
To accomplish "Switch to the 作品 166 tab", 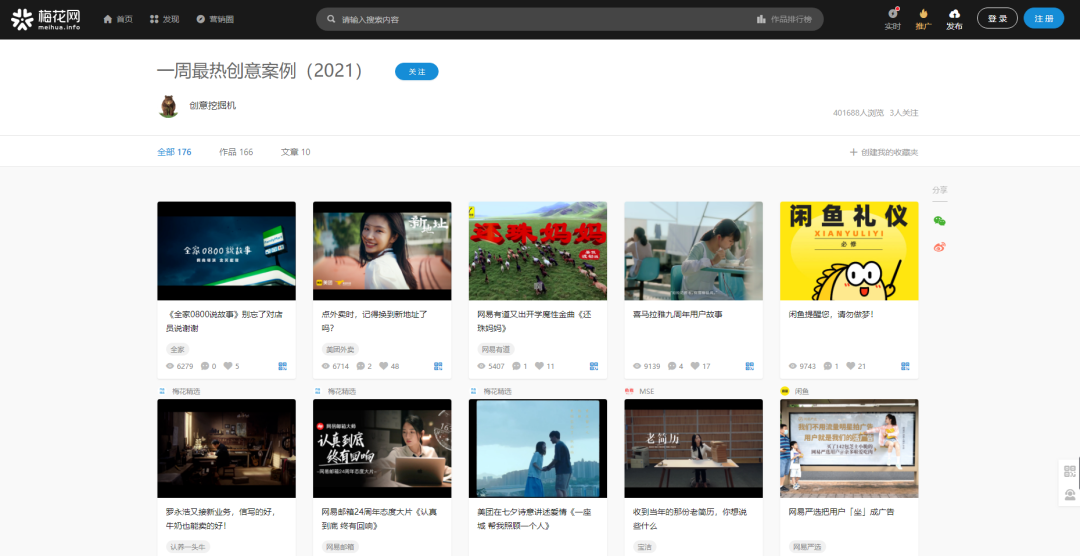I will [236, 152].
